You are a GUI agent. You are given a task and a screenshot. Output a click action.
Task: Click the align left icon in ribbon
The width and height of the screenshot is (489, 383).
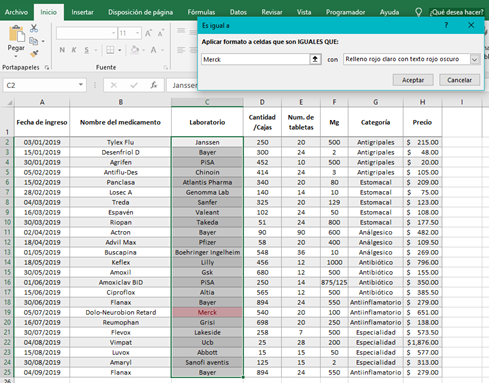tap(181, 50)
